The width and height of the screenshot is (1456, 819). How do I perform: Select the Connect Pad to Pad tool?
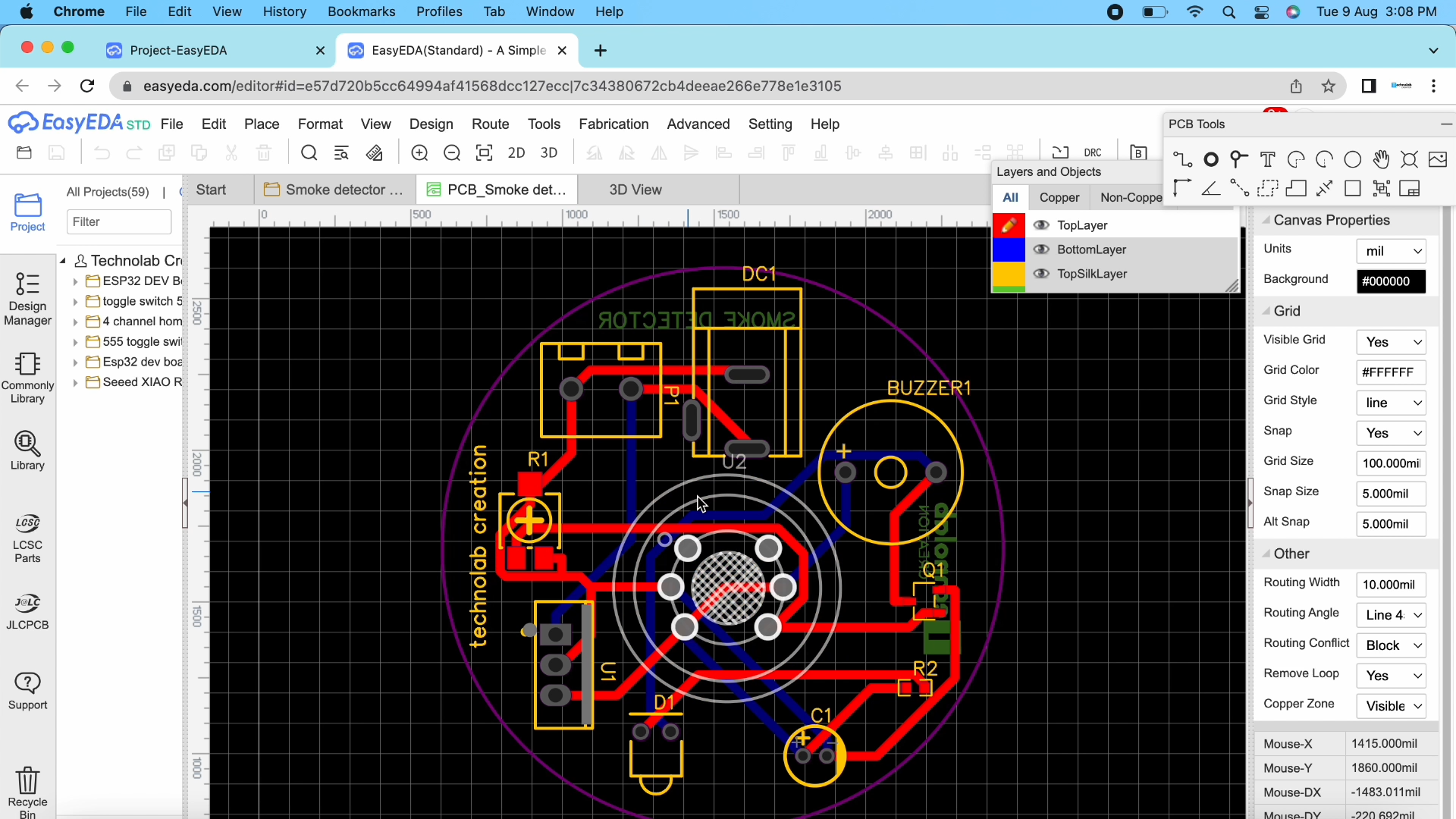click(1239, 188)
